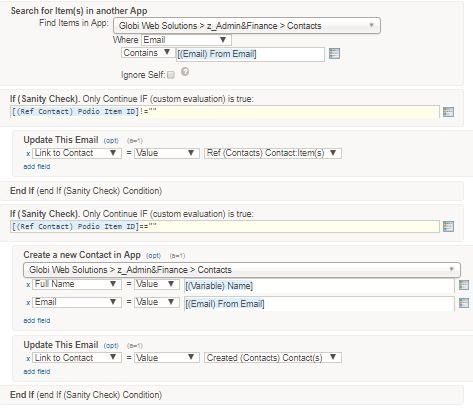Remove Link to Contact field in first Update

pyautogui.click(x=28, y=154)
